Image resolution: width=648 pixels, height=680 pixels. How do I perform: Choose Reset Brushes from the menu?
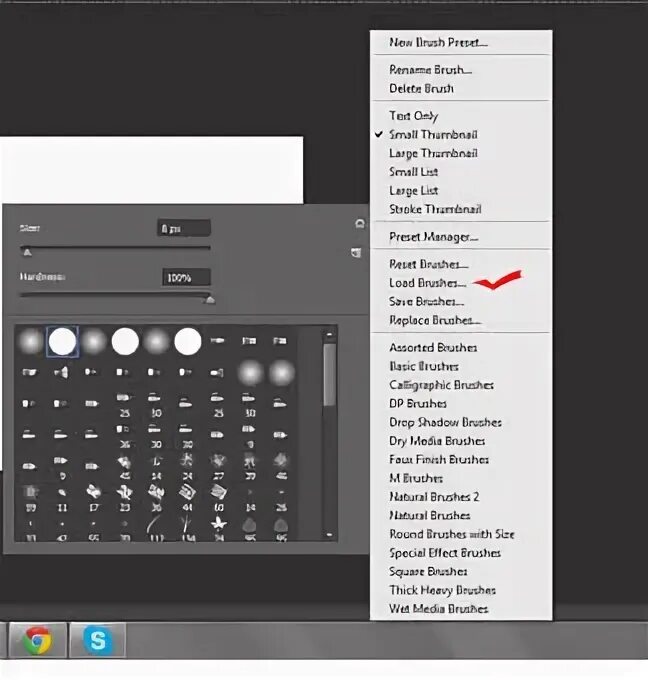pos(429,264)
